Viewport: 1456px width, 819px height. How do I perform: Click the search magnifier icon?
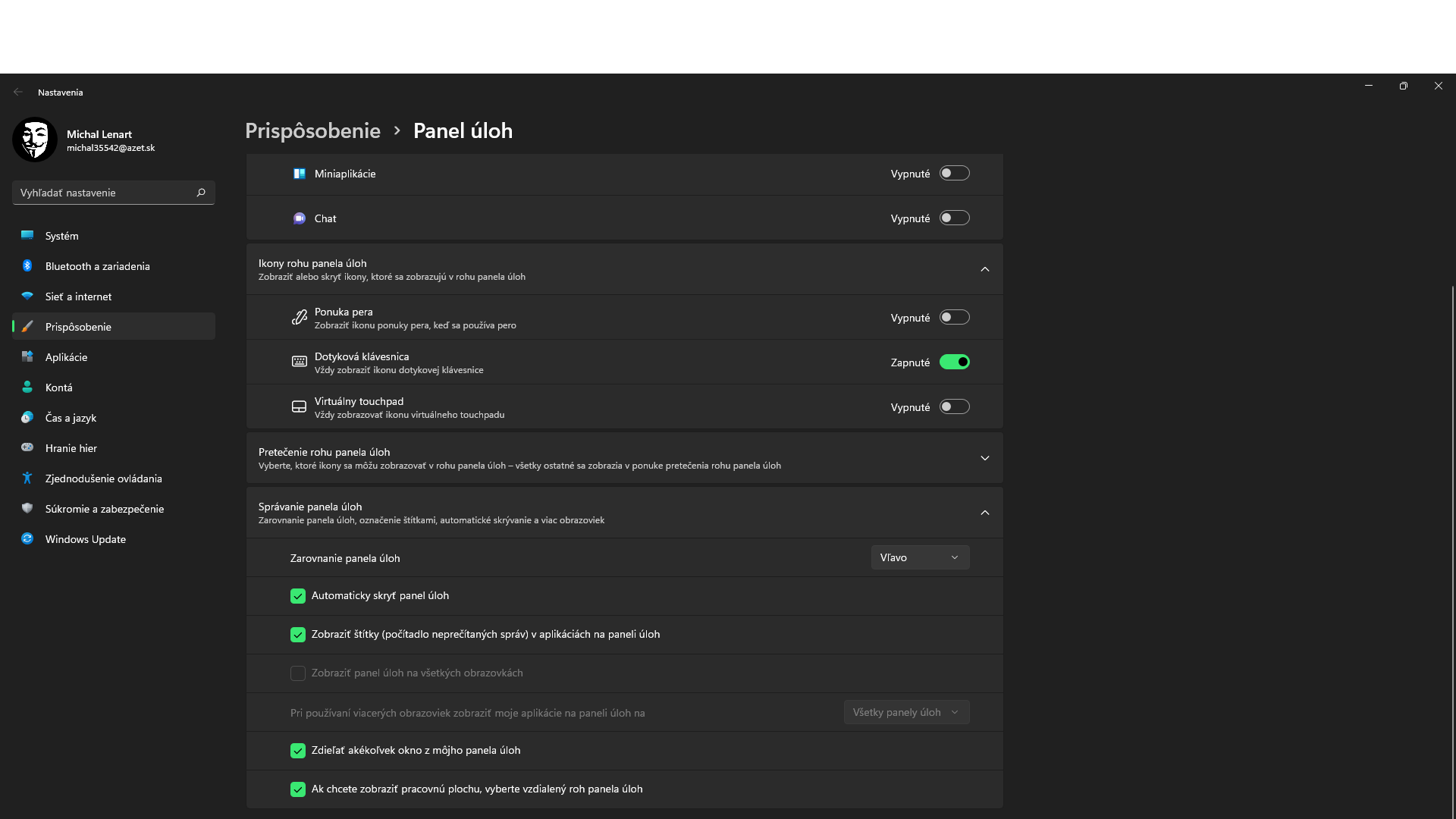click(201, 193)
